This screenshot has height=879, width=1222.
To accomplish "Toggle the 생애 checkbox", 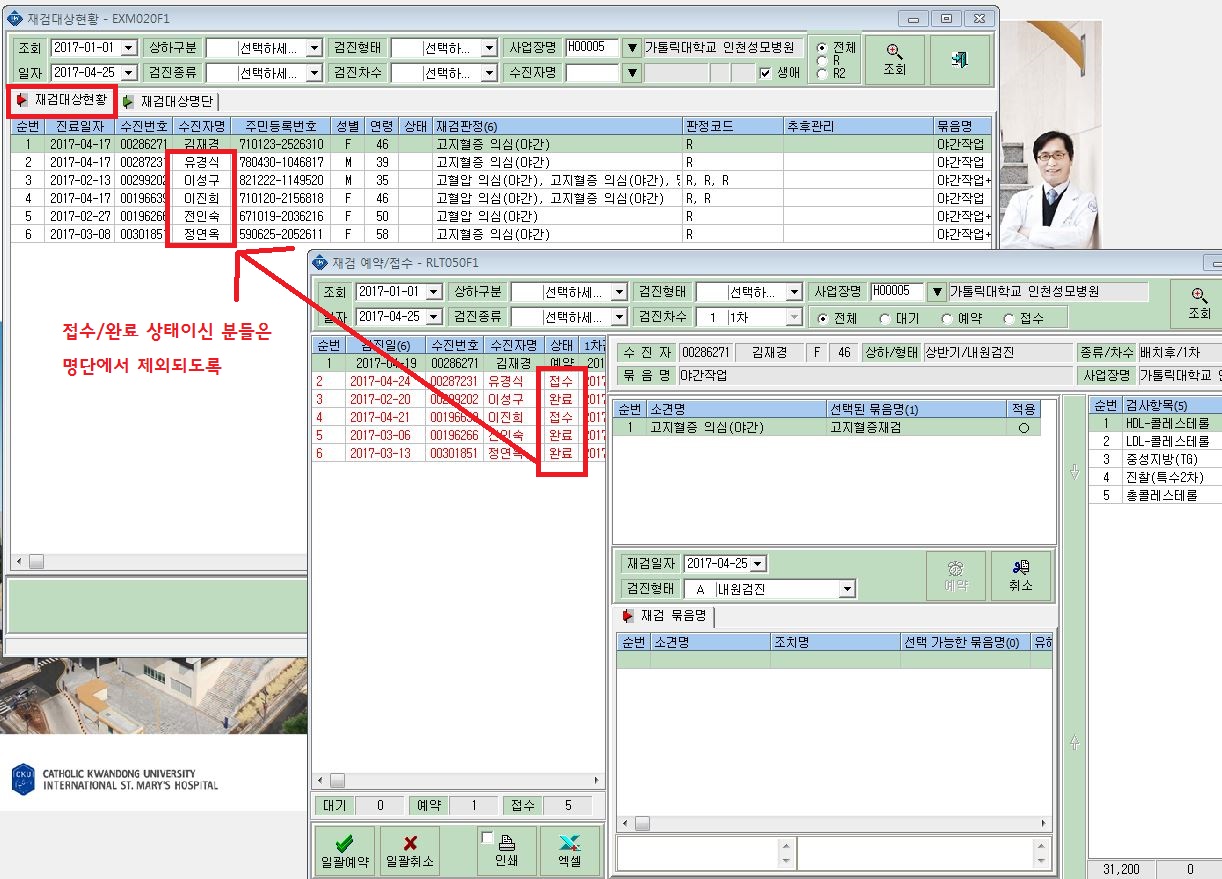I will (765, 73).
